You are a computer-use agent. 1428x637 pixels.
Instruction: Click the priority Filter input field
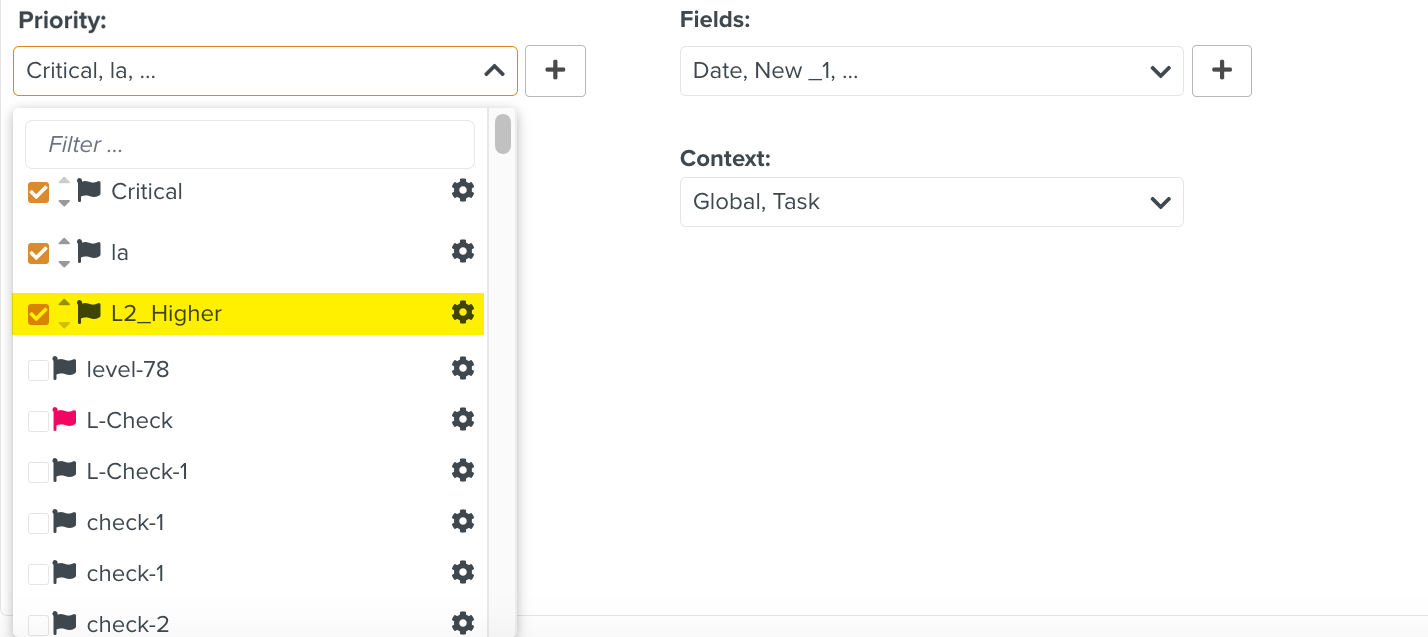[250, 145]
